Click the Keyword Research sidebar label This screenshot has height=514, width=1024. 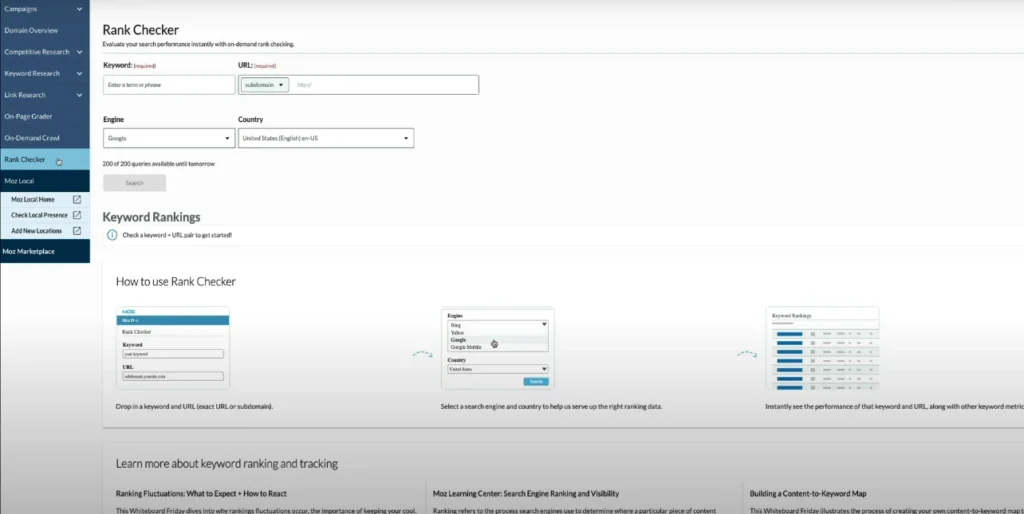click(x=32, y=74)
